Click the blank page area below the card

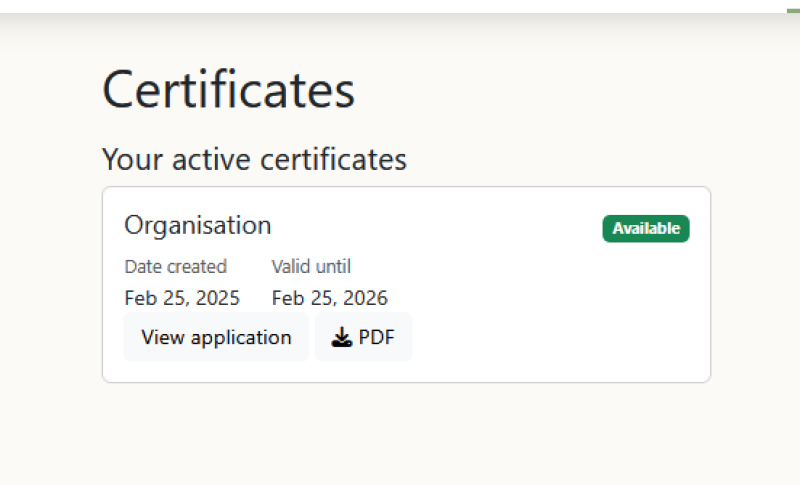[x=400, y=435]
